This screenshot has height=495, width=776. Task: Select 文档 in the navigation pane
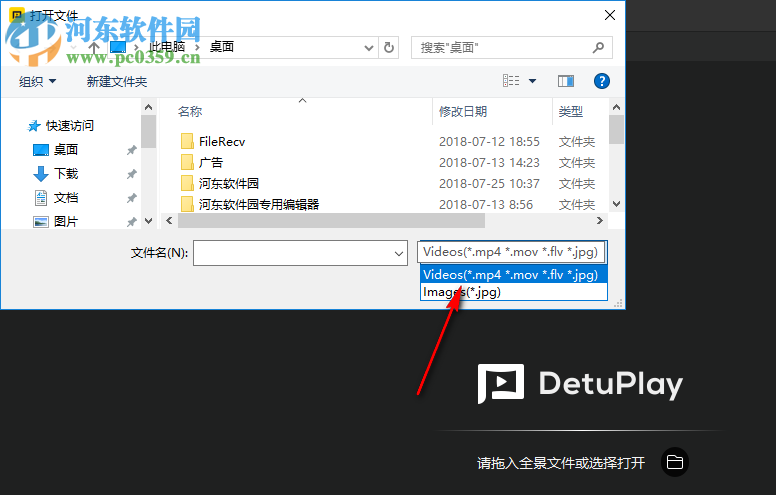click(66, 198)
